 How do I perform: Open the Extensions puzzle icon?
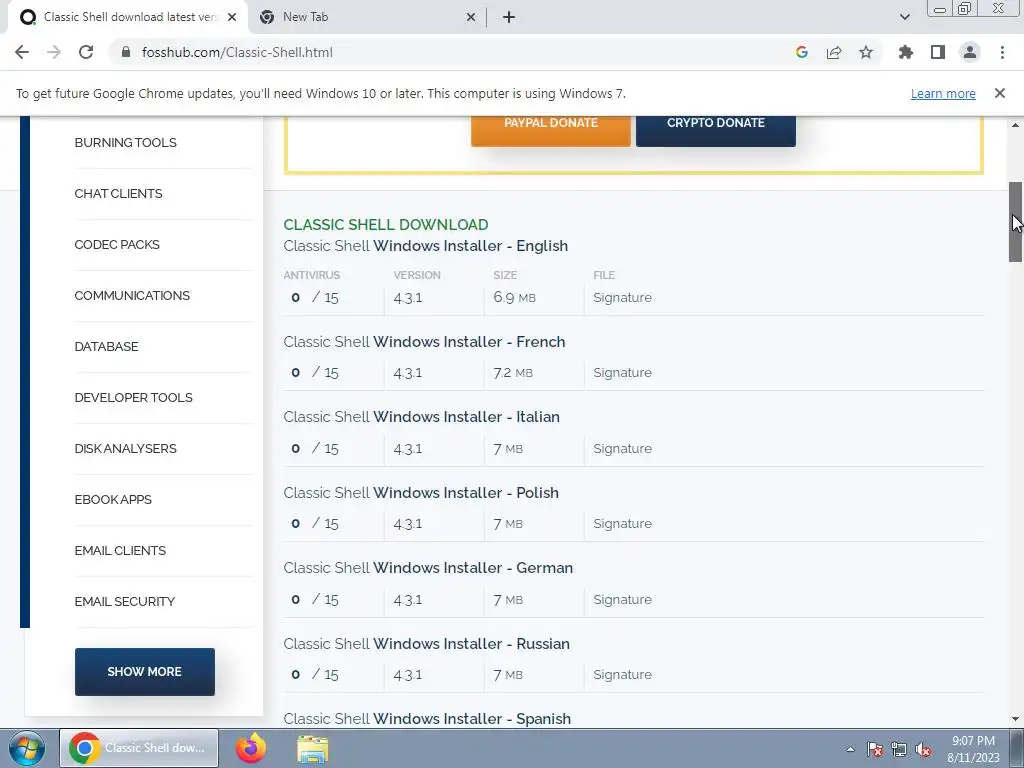[x=905, y=52]
